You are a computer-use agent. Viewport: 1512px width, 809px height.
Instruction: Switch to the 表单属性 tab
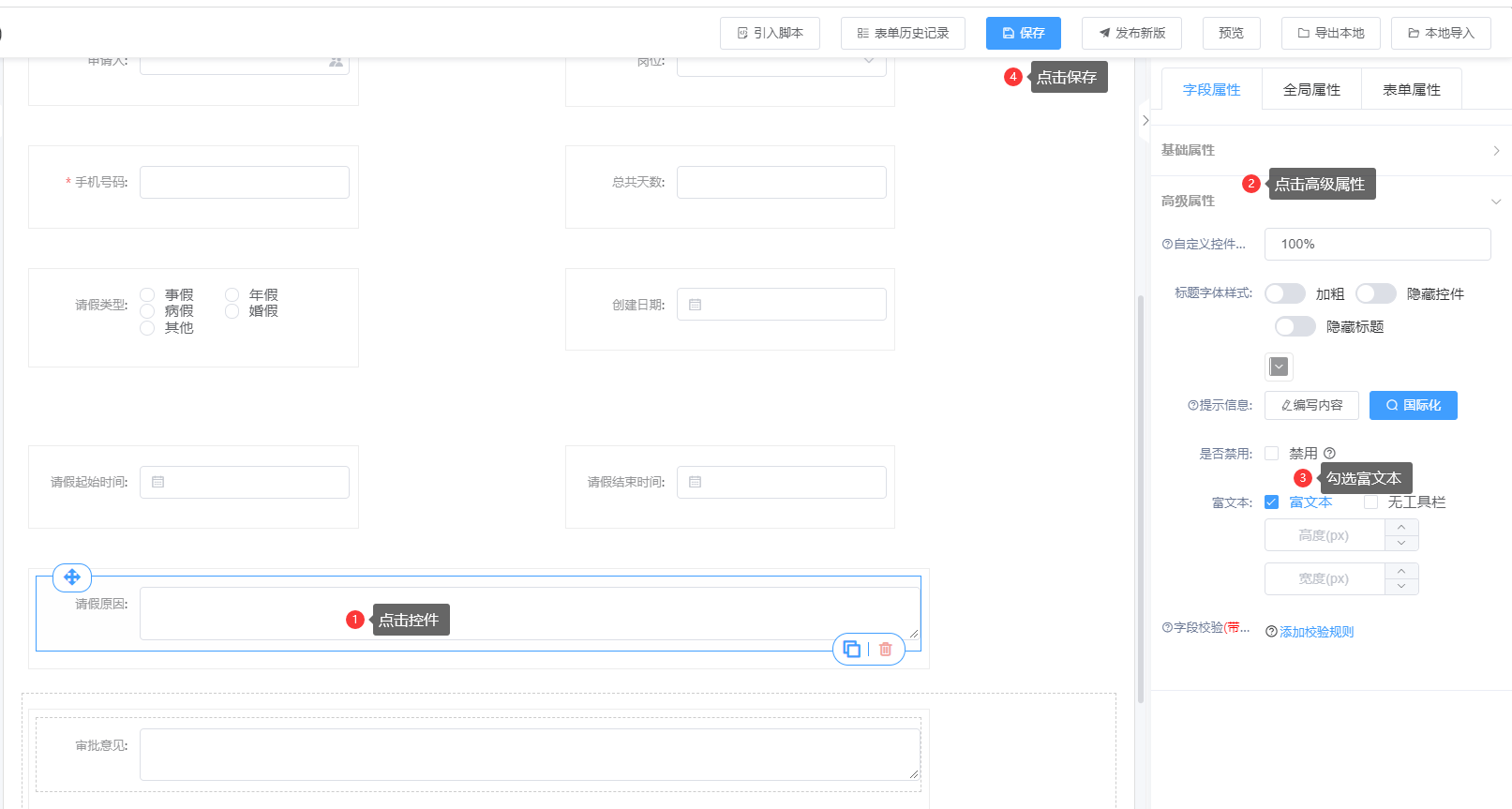tap(1411, 90)
